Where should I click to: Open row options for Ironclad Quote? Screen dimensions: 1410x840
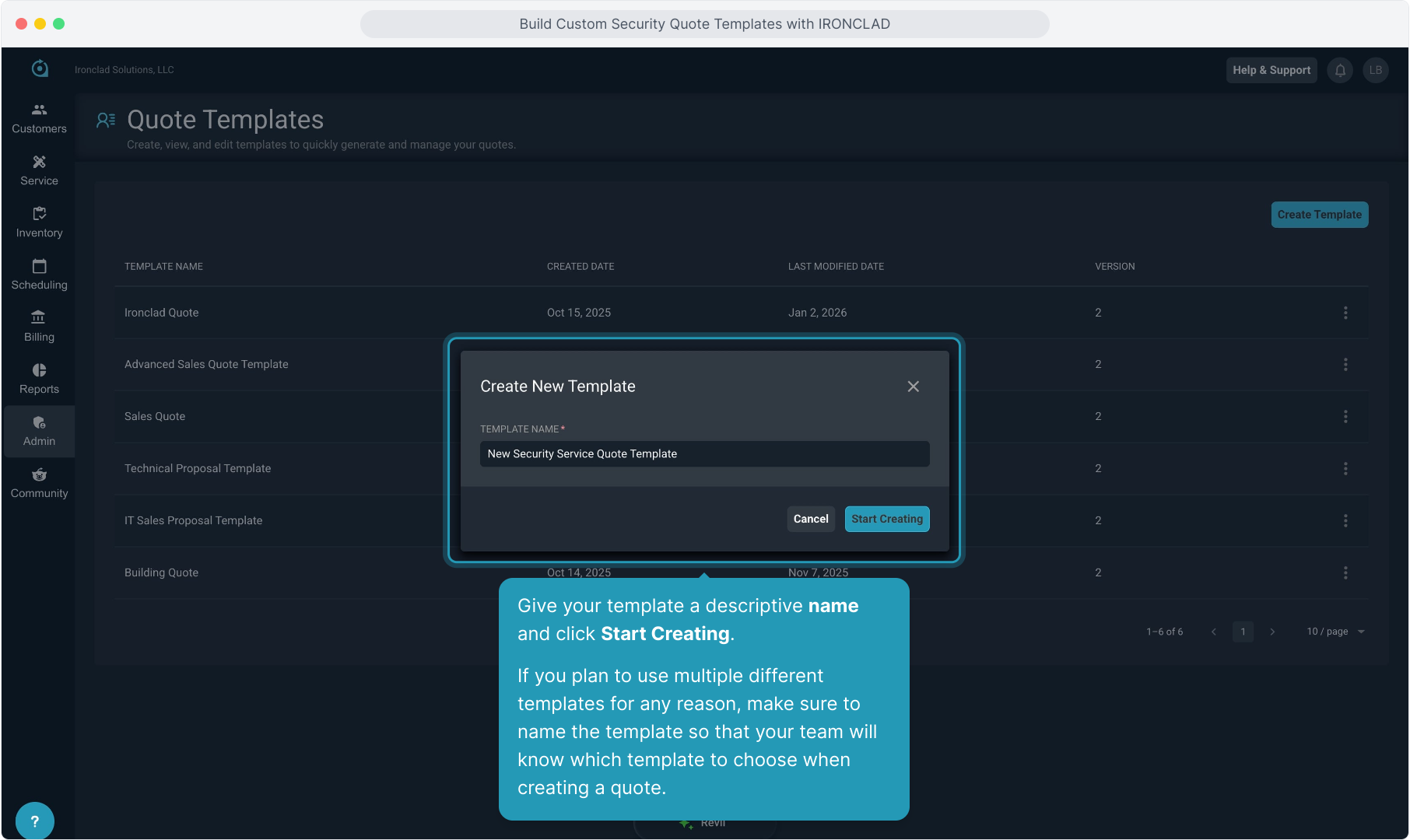coord(1345,313)
